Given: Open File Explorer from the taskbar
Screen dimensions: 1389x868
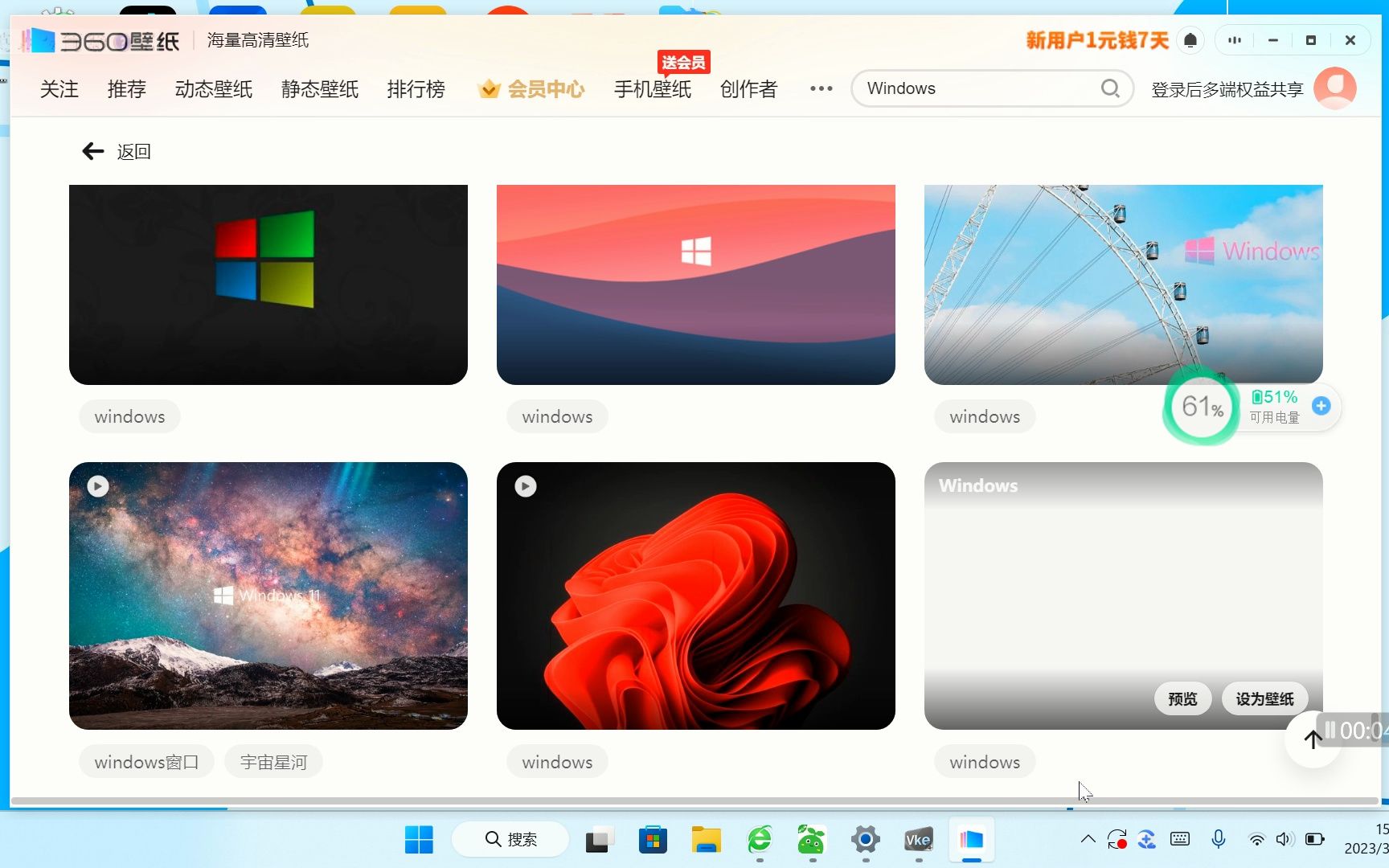Looking at the screenshot, I should pos(707,840).
